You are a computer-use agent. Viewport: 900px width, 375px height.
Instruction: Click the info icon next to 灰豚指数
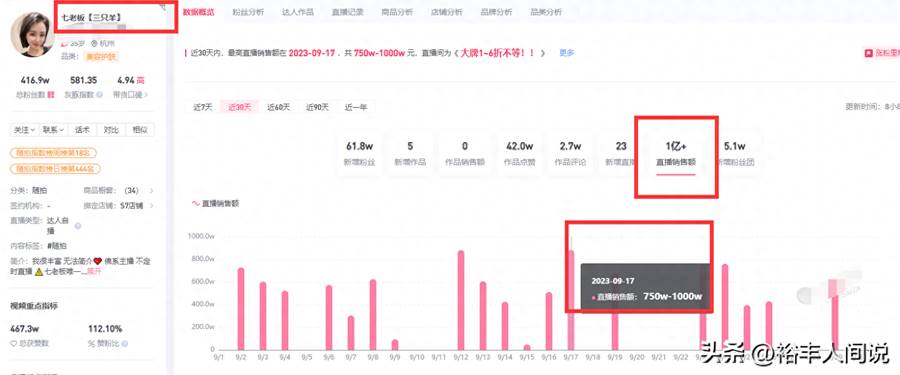click(100, 95)
